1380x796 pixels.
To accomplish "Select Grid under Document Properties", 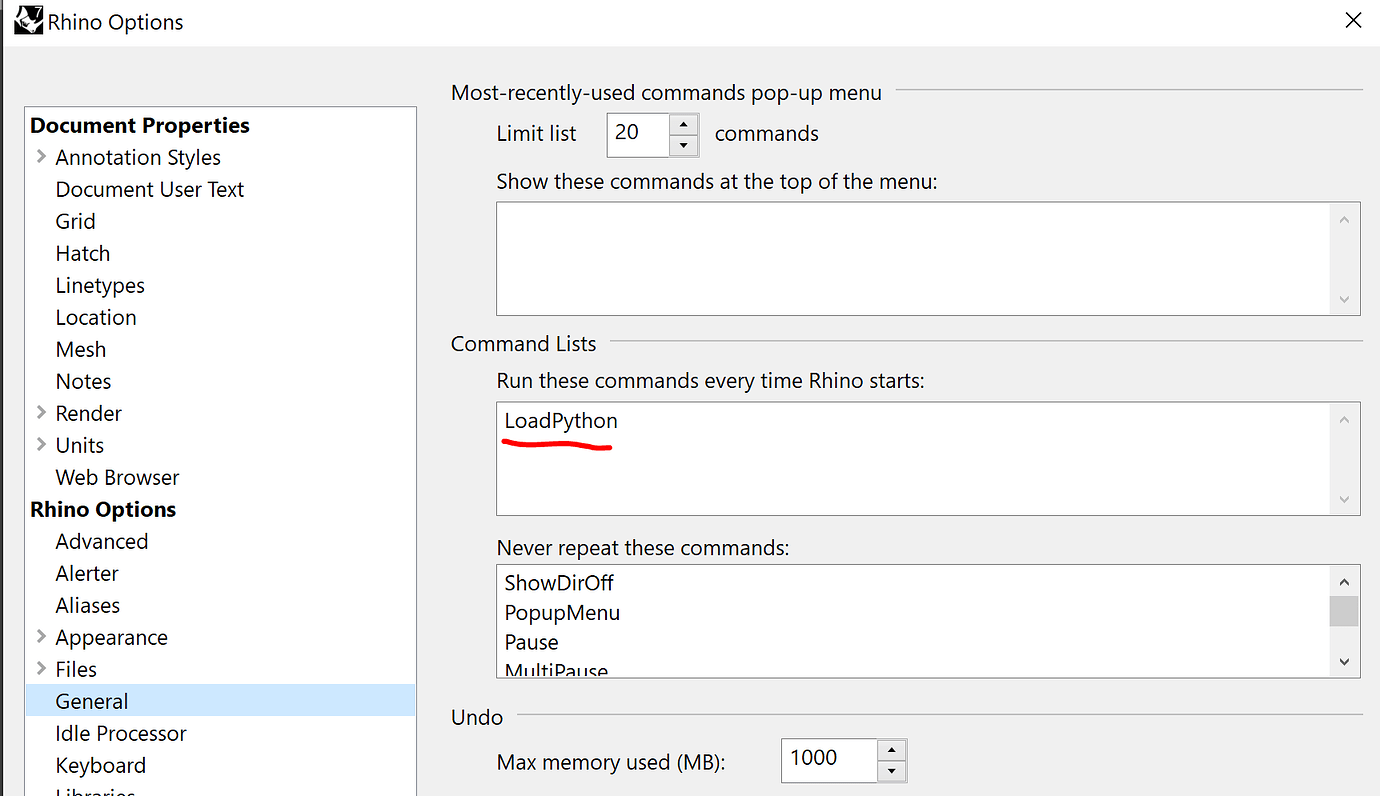I will pyautogui.click(x=75, y=221).
